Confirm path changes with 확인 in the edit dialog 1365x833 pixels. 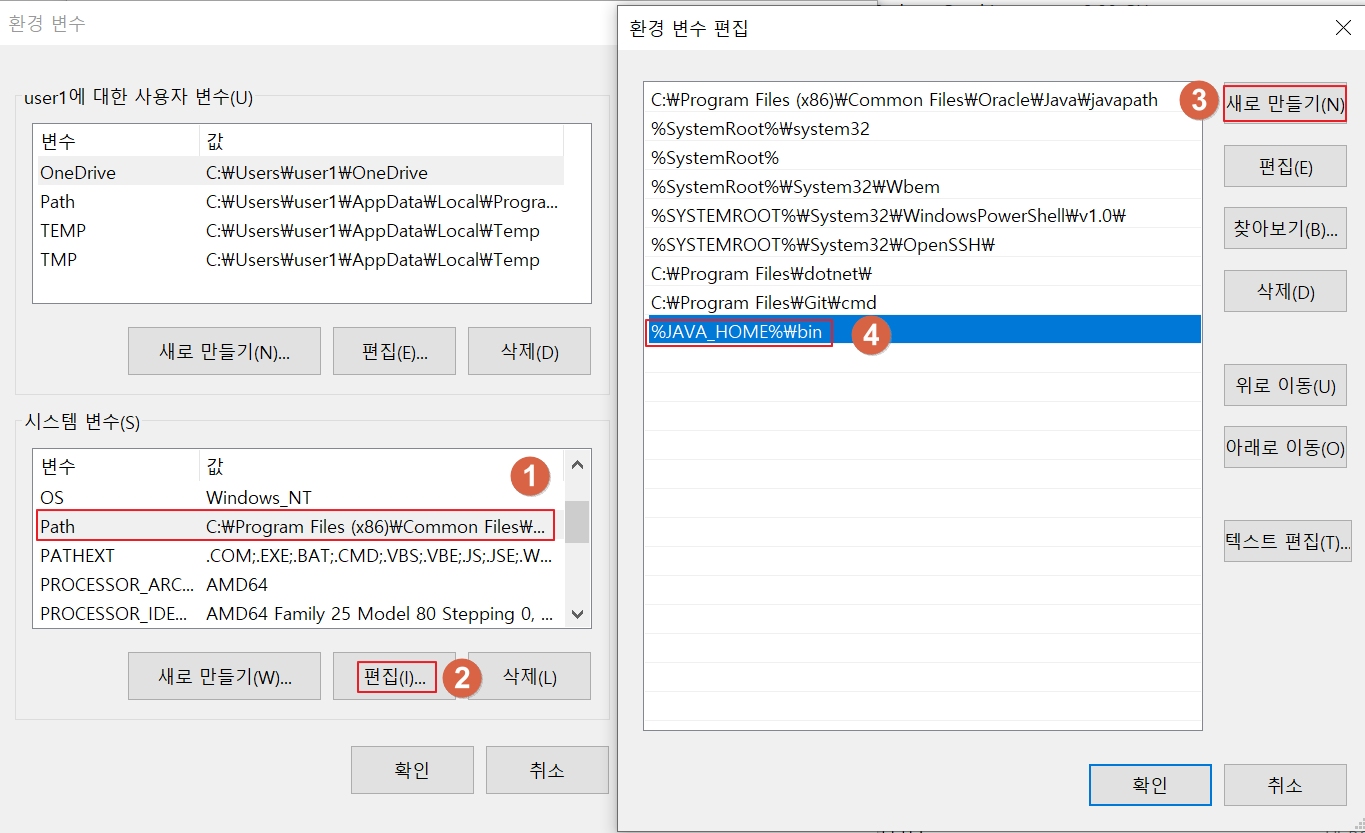1149,785
